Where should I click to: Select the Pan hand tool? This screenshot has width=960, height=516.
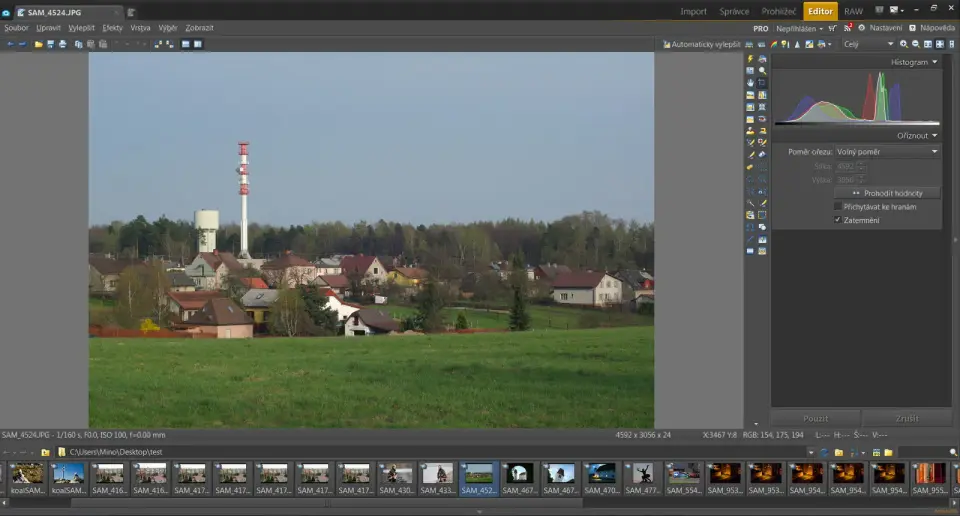click(750, 83)
